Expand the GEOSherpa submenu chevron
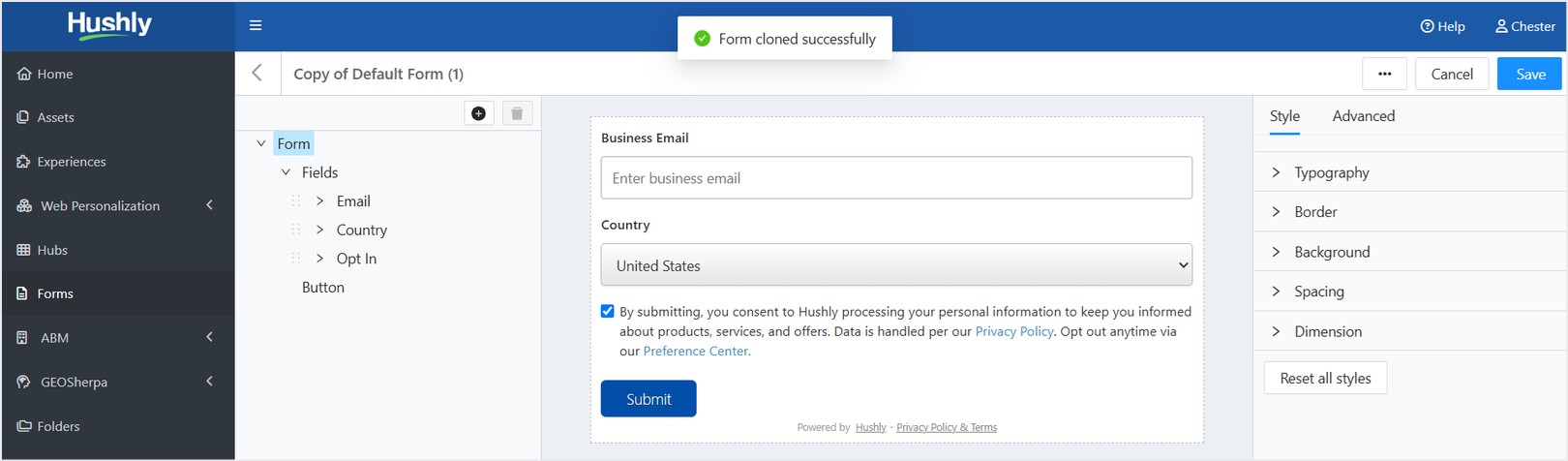 pos(209,382)
